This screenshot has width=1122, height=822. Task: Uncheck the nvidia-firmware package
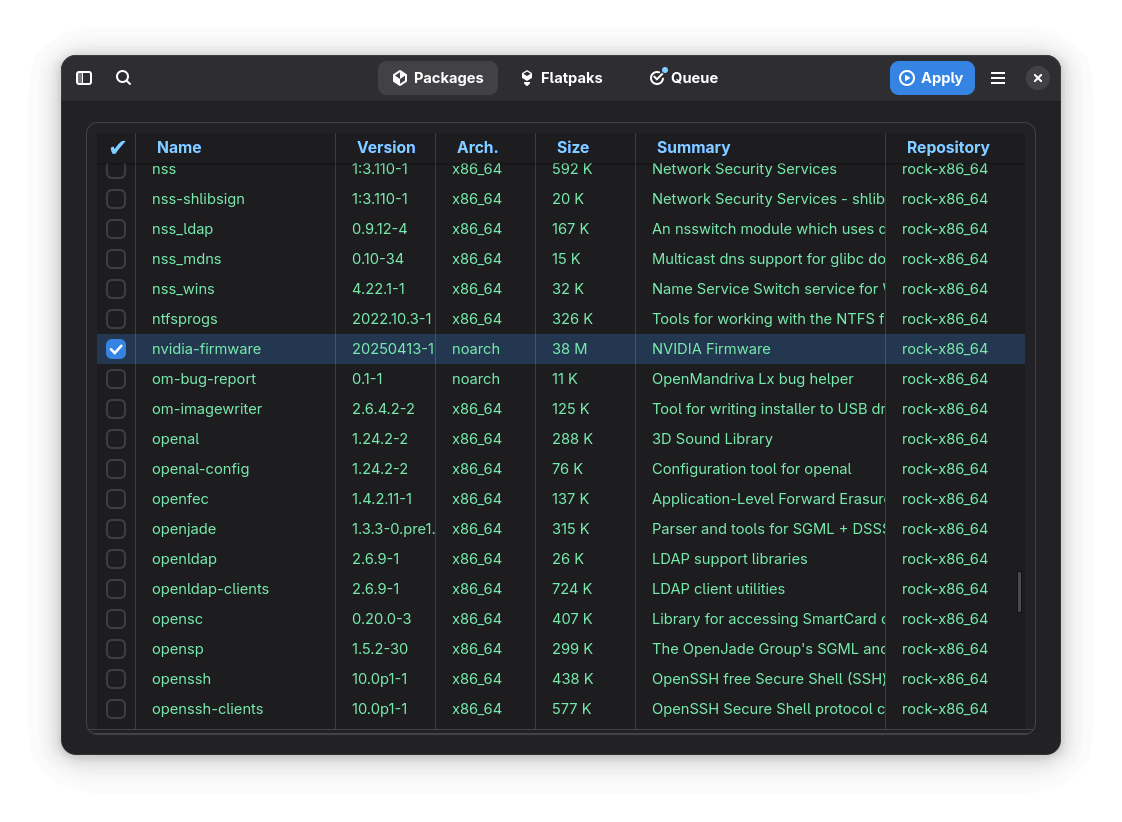coord(116,349)
